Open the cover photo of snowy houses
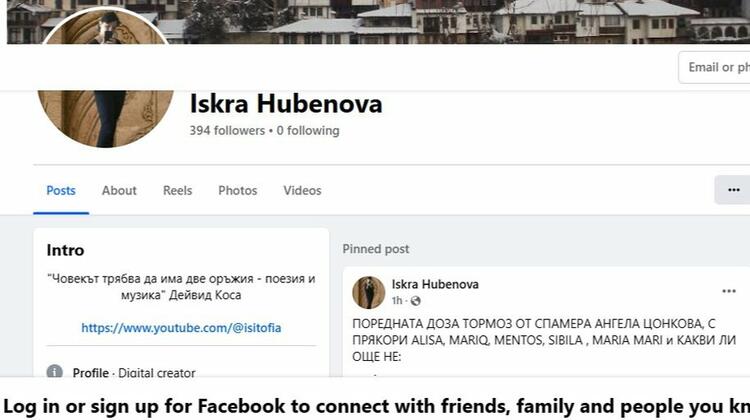 430,22
